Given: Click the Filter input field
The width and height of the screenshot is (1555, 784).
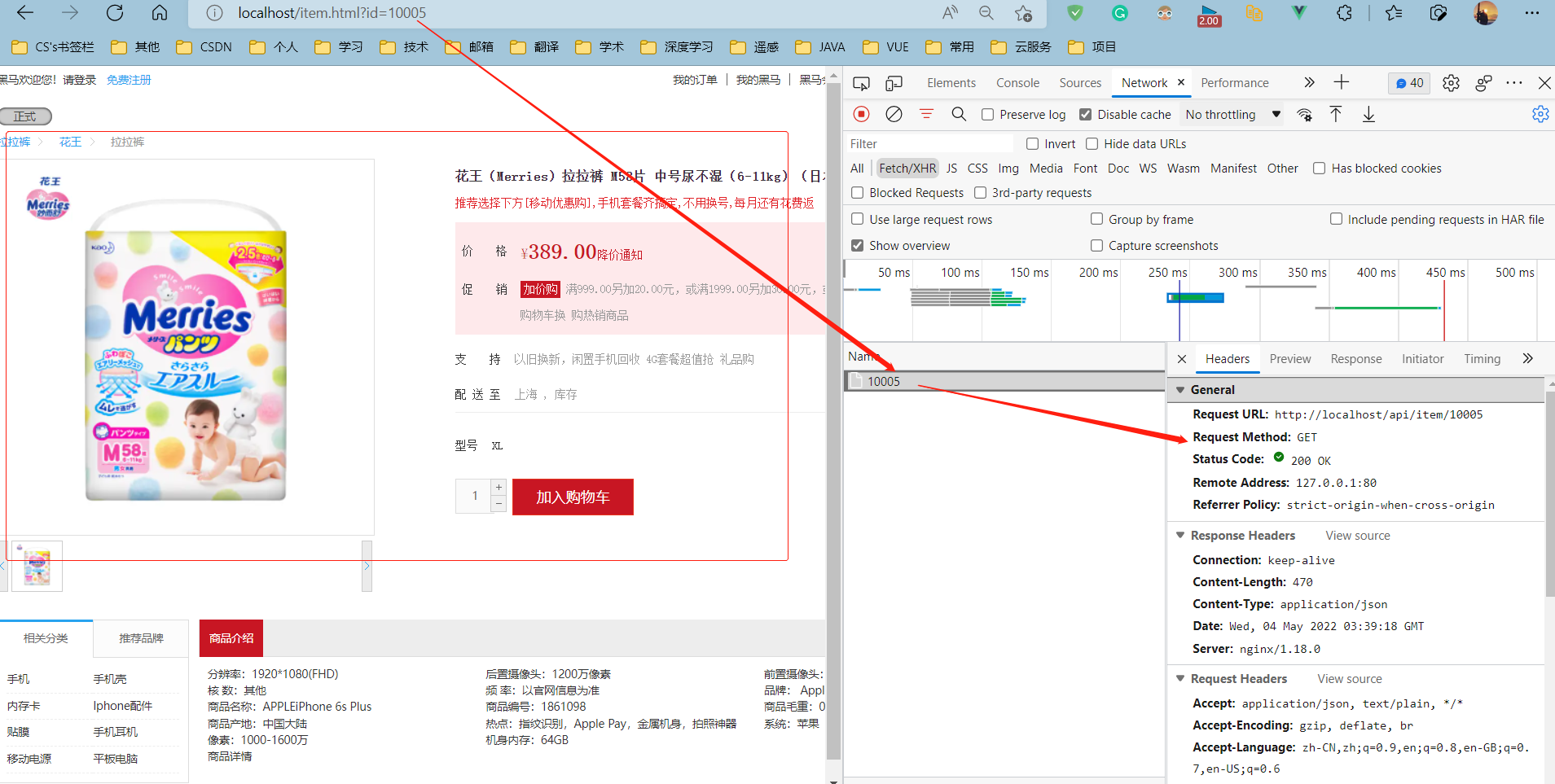Looking at the screenshot, I should (x=929, y=144).
